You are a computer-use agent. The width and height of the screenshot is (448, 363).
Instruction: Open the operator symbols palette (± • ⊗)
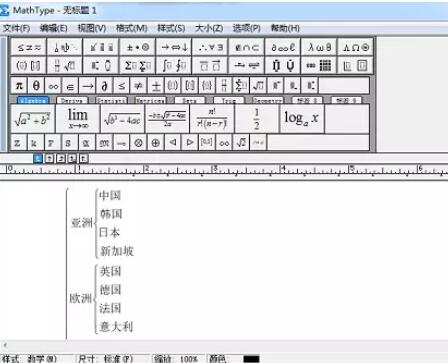pos(138,47)
